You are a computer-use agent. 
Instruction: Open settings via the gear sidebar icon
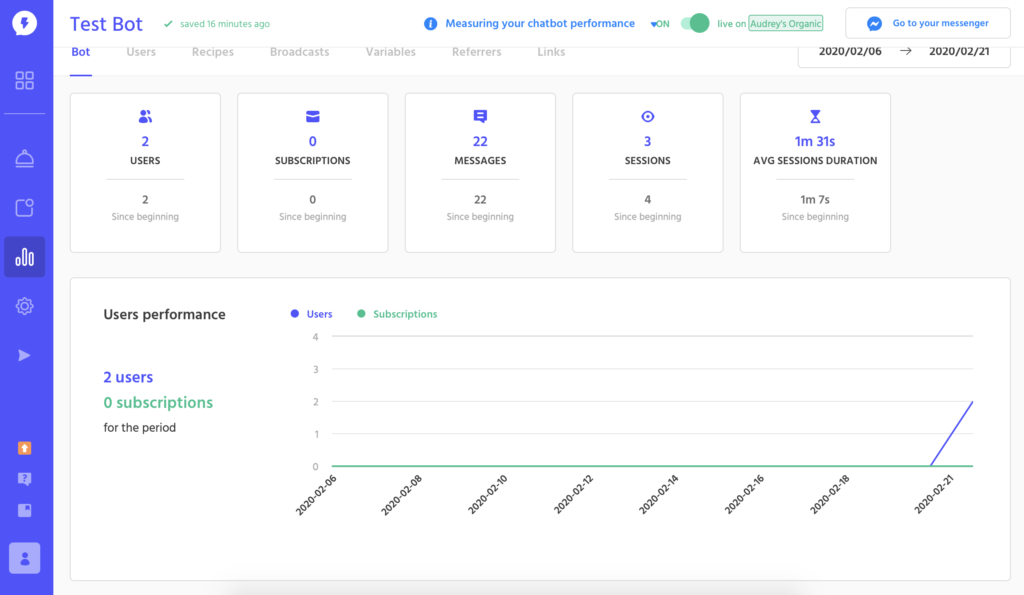tap(24, 306)
